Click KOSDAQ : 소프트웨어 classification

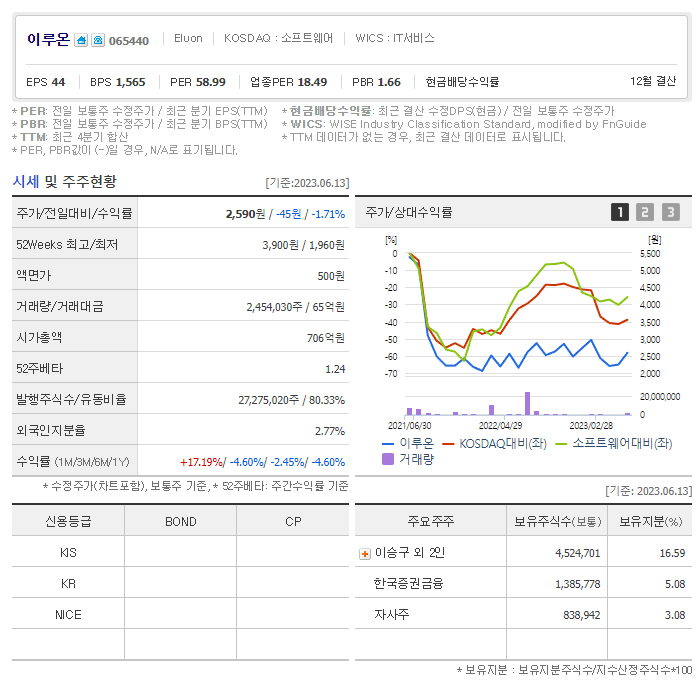[279, 38]
